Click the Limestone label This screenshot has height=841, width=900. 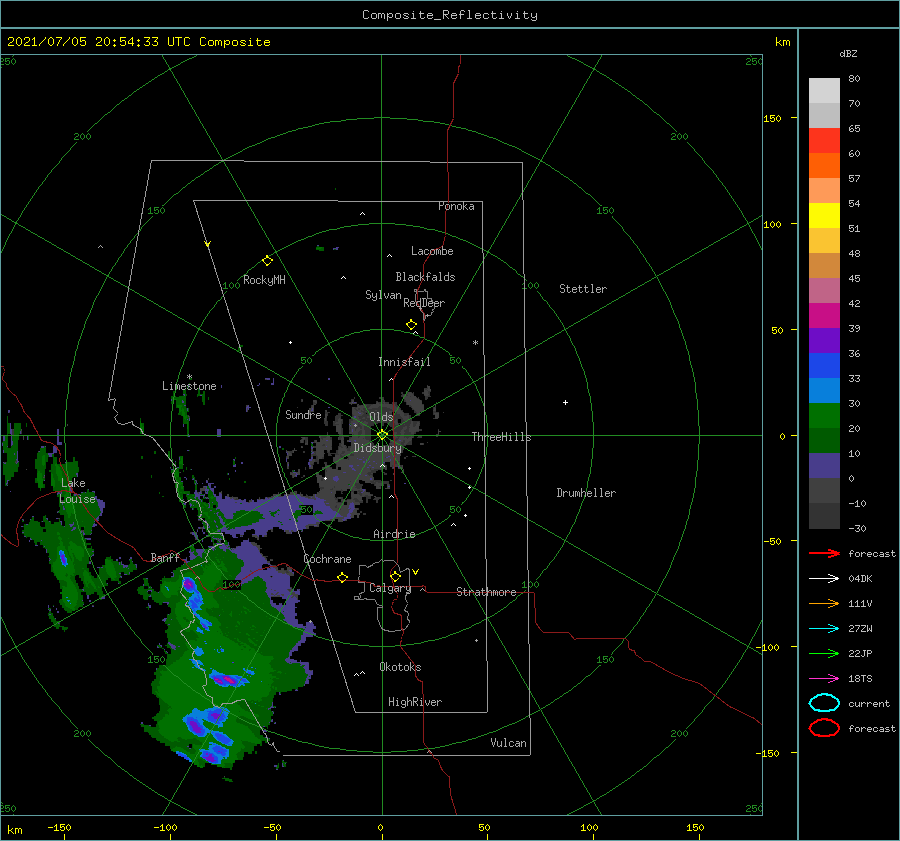[x=189, y=386]
